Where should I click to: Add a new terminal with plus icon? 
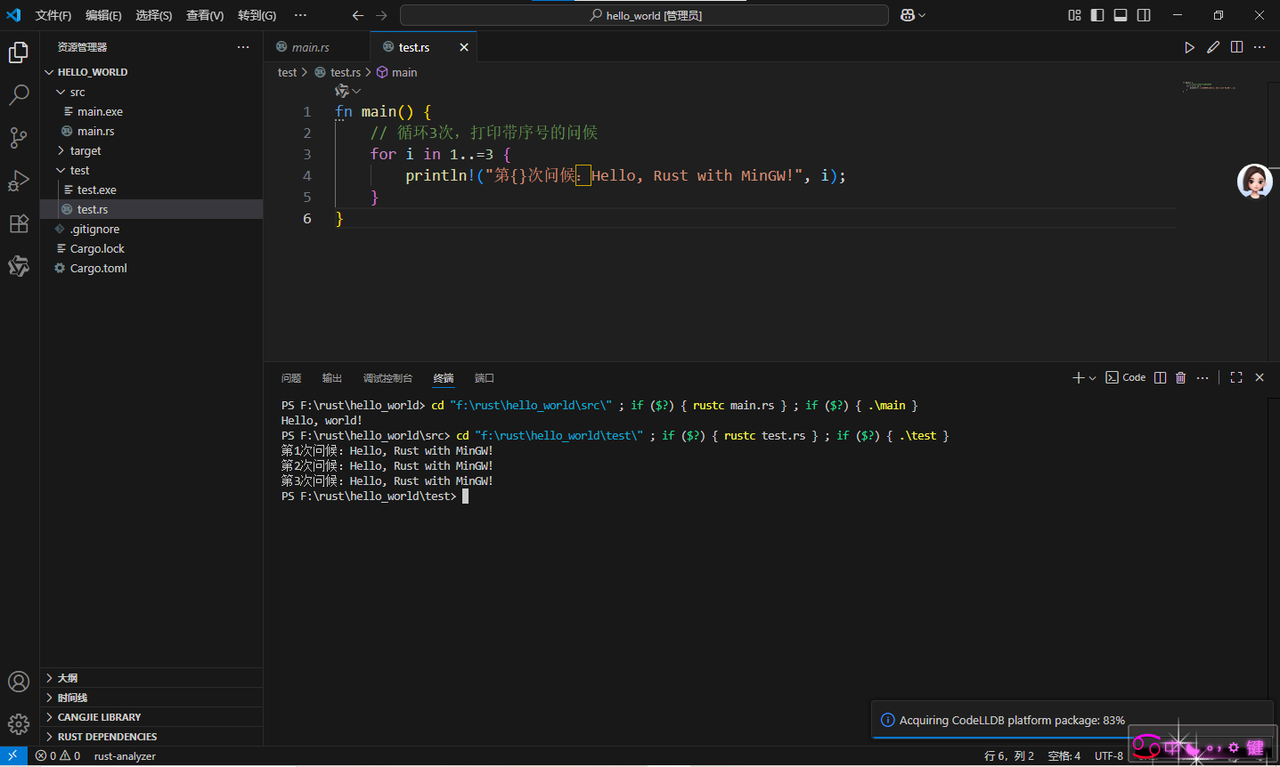point(1078,378)
